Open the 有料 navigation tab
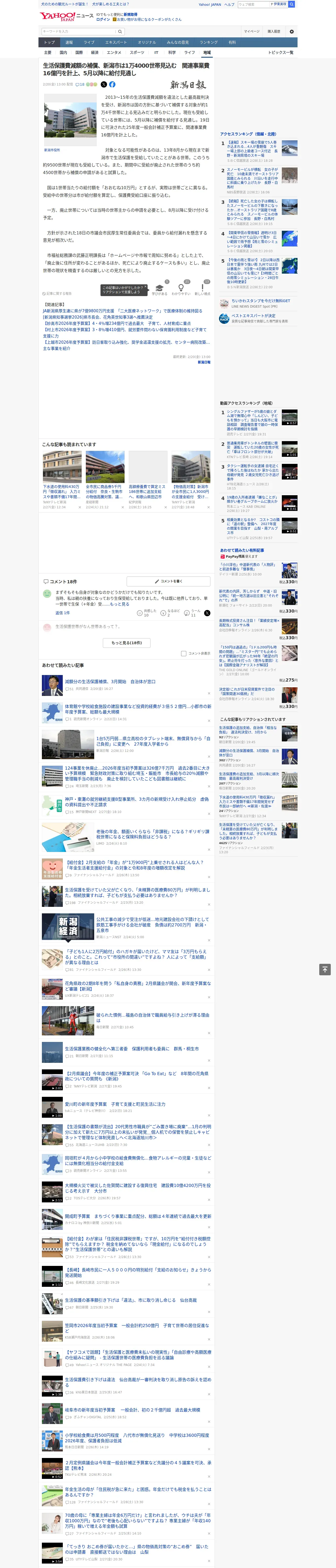The width and height of the screenshot is (336, 1568). [x=232, y=42]
